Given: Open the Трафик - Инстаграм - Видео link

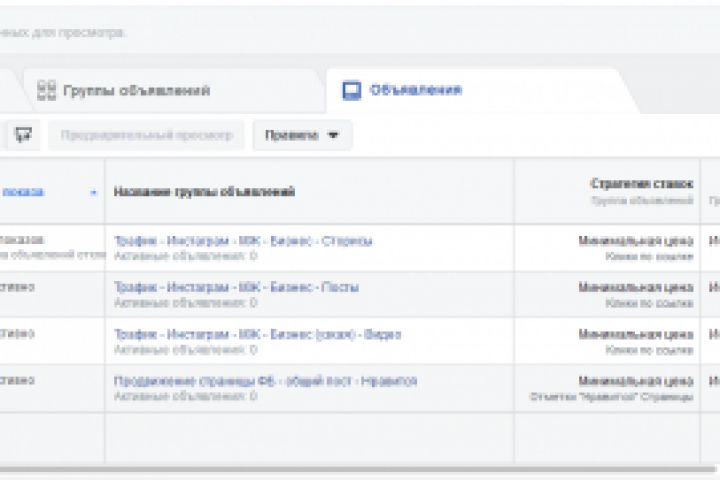Looking at the screenshot, I should click(258, 334).
